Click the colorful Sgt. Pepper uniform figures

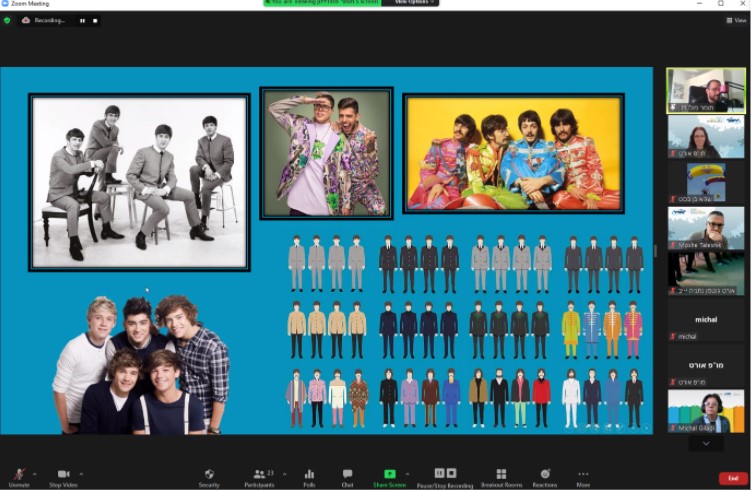pos(602,330)
